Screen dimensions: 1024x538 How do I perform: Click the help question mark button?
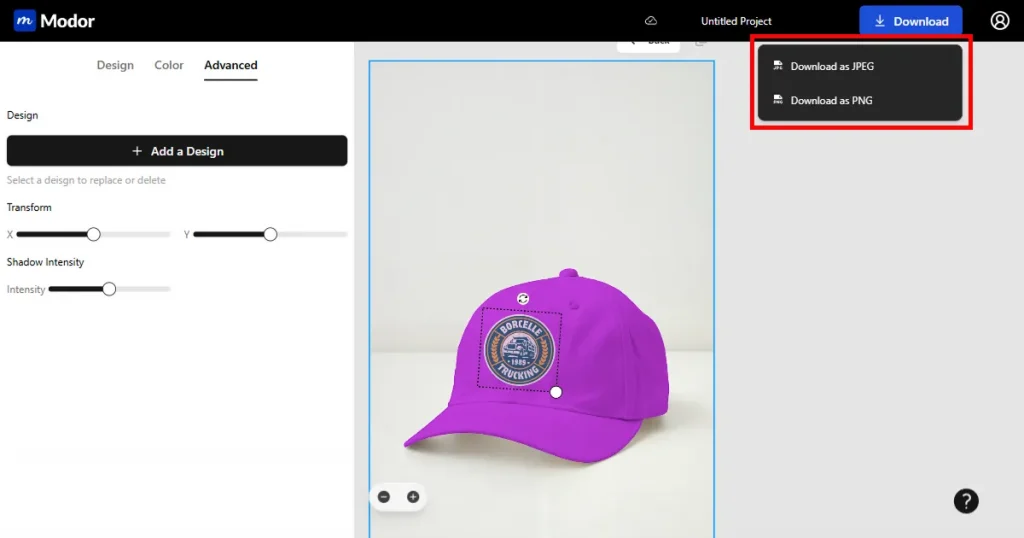click(x=966, y=501)
